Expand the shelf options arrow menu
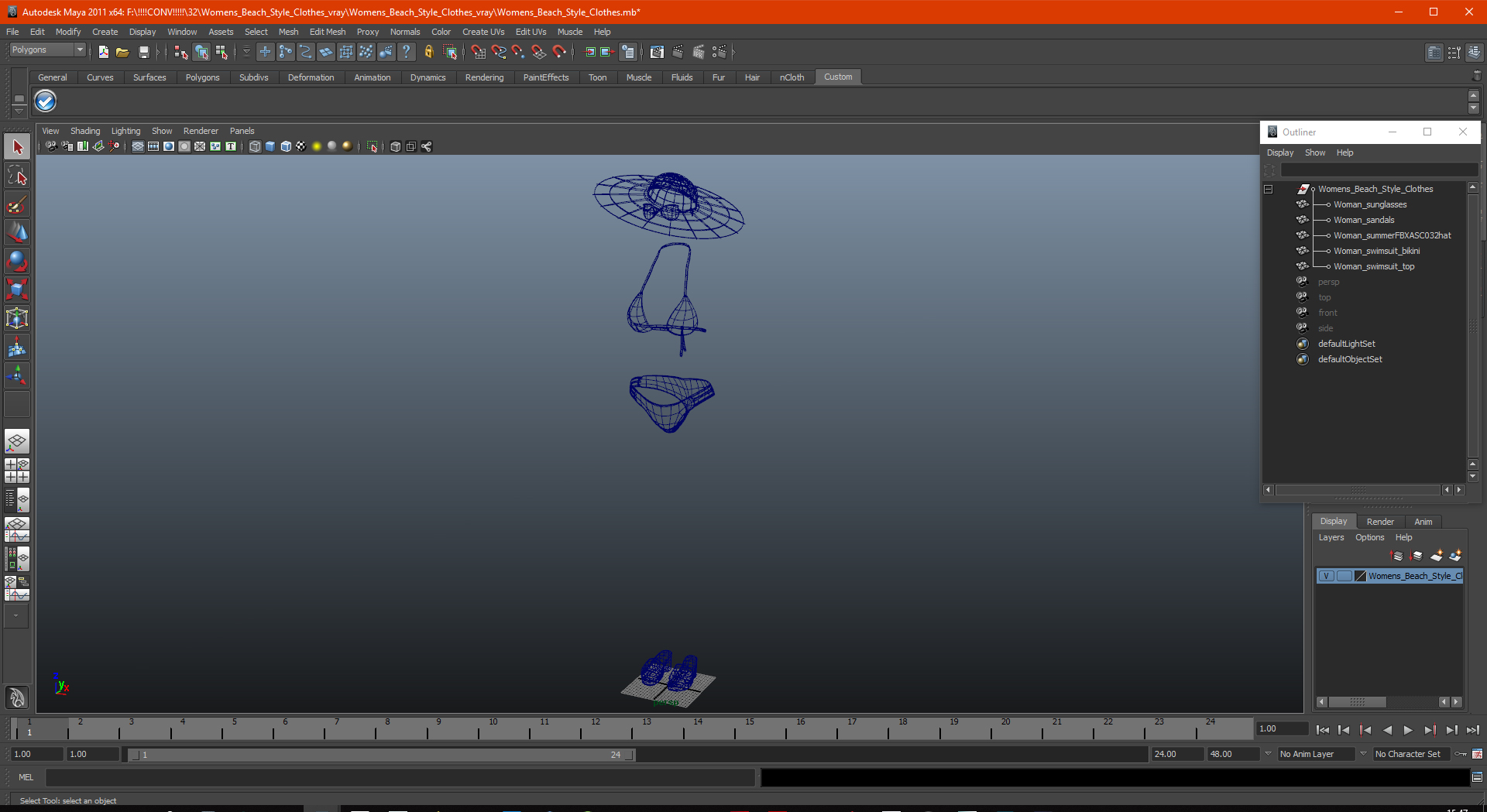 pos(19,110)
